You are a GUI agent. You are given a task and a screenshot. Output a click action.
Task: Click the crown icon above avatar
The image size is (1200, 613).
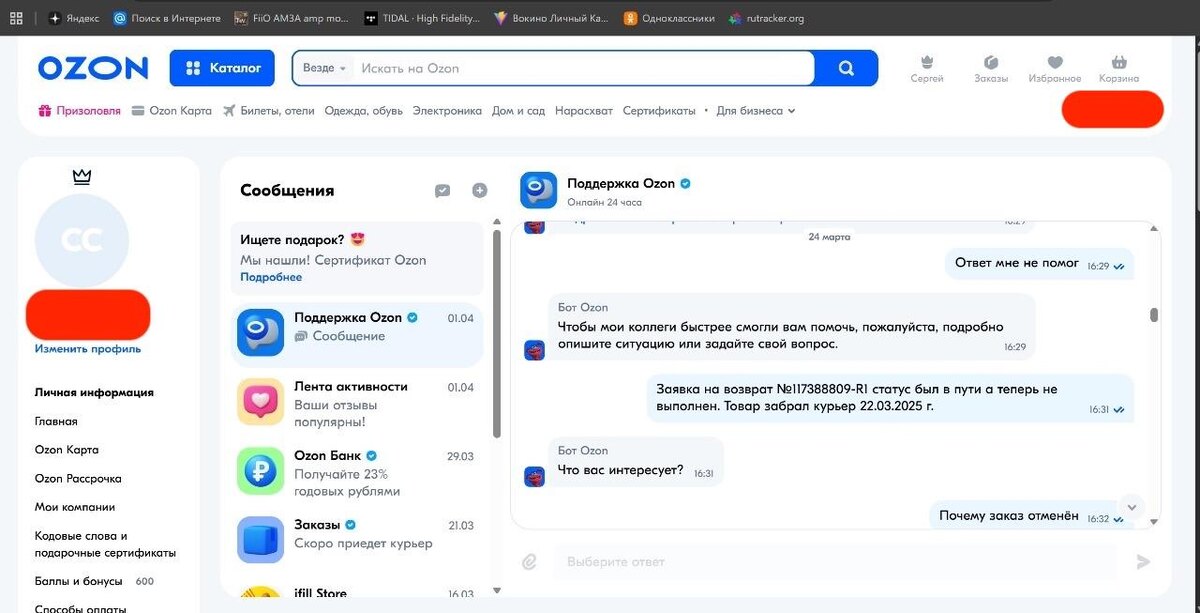82,177
